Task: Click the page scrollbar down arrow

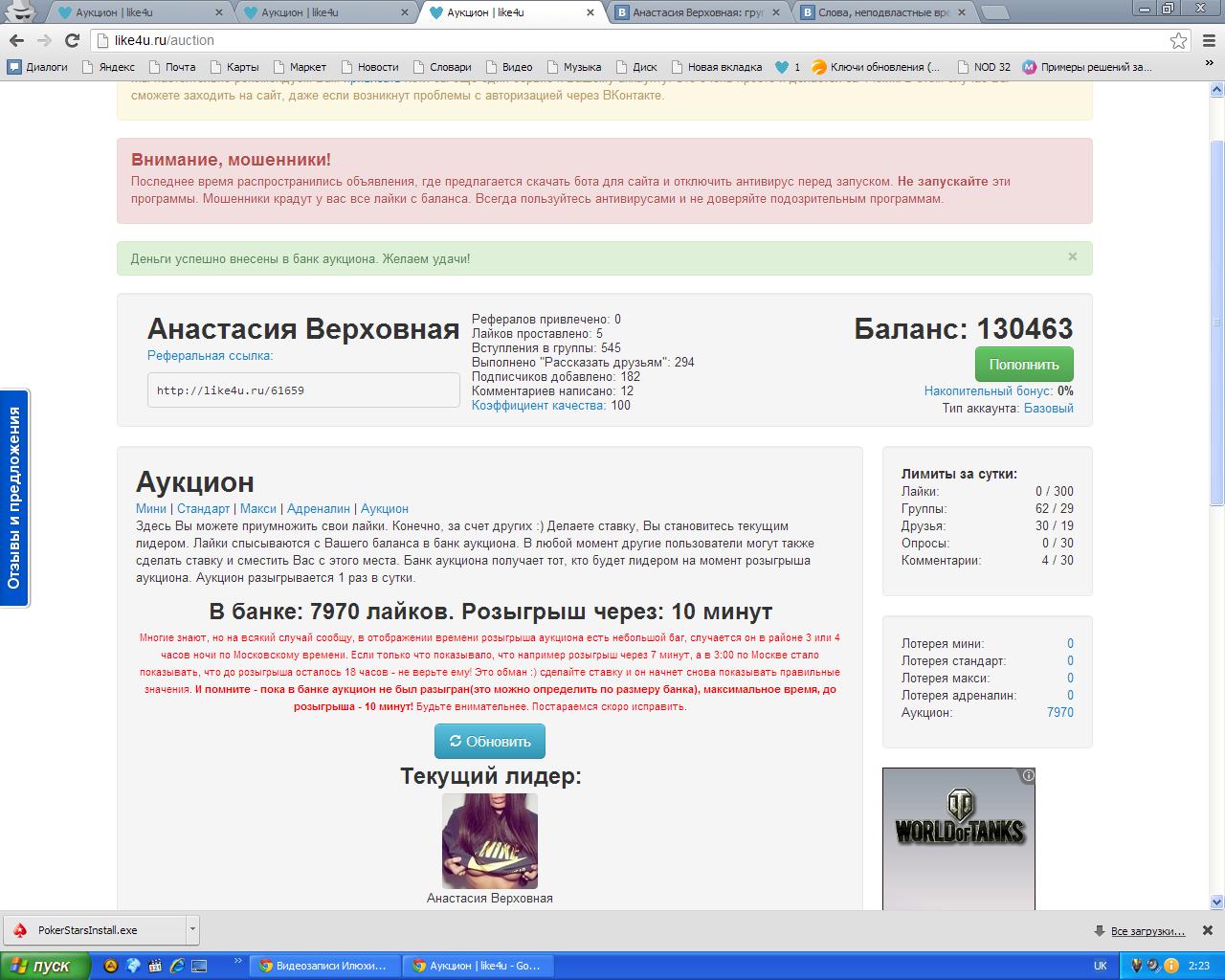Action: click(1217, 902)
